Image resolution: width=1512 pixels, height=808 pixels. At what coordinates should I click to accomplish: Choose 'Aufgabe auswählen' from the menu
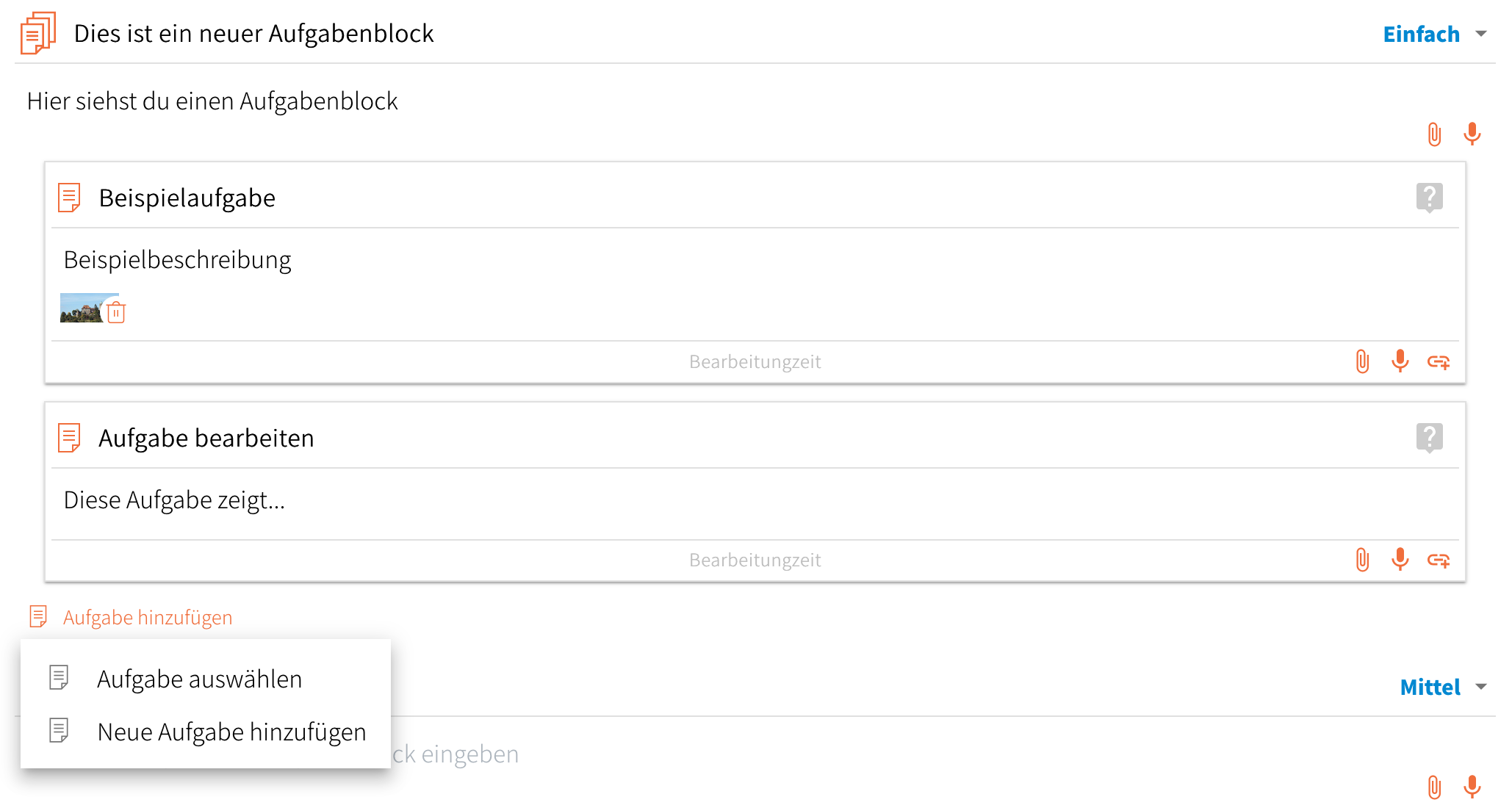(x=199, y=679)
